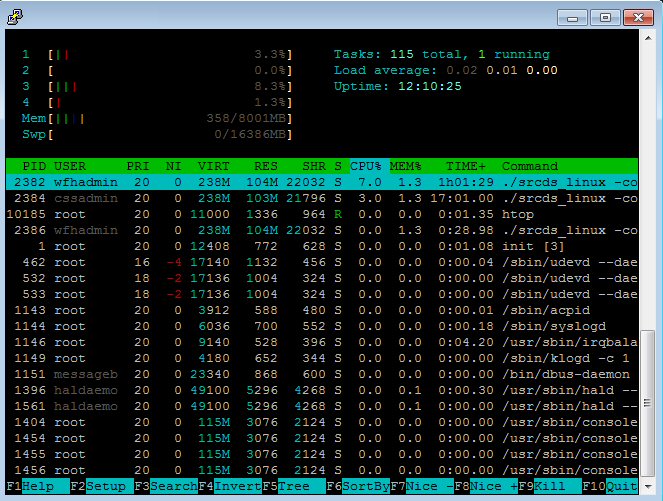Screen dimensions: 663x501
Task: Select F10 Quit in footer
Action: pos(610,486)
